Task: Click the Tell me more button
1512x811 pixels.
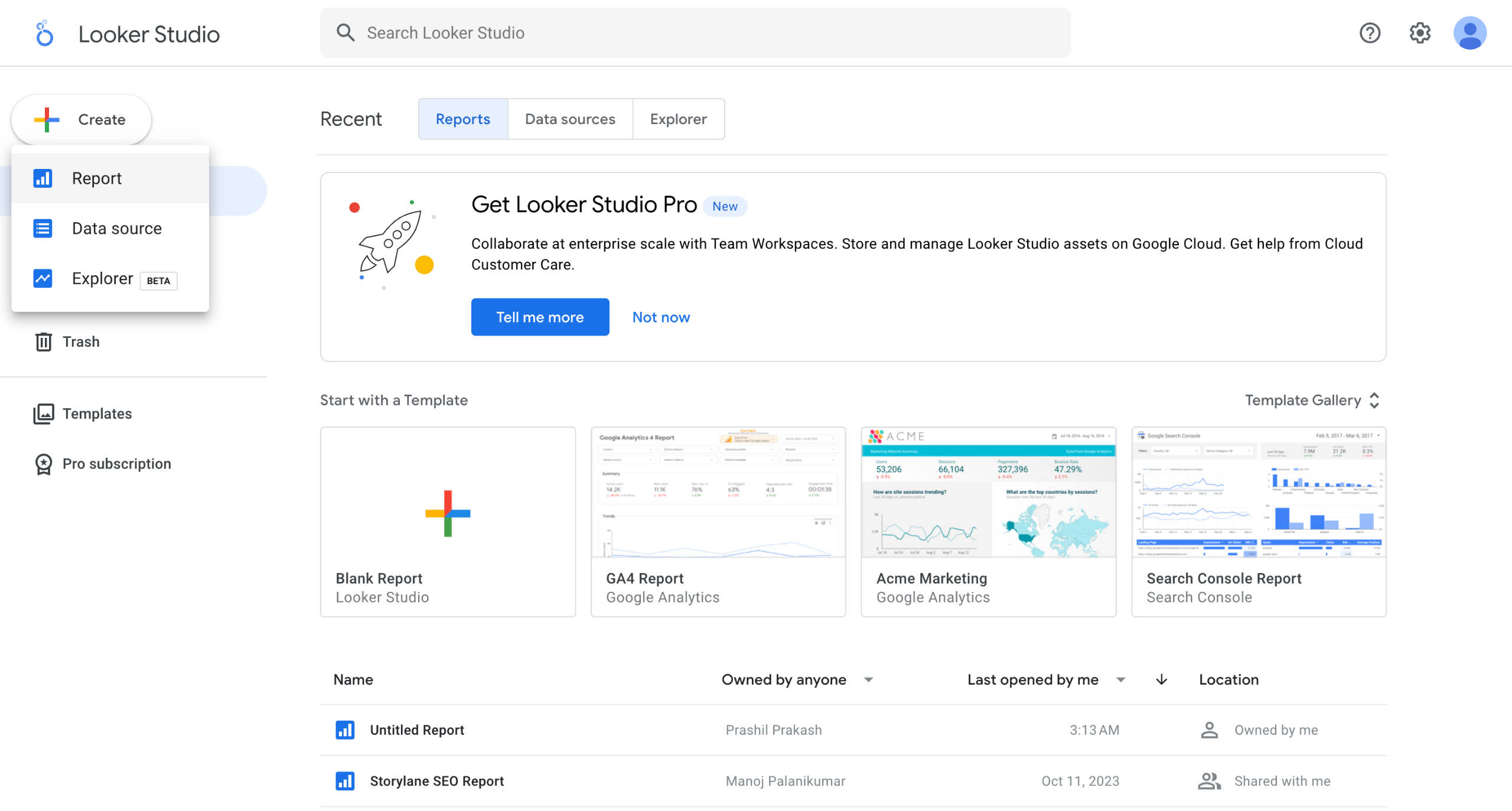Action: (x=540, y=317)
